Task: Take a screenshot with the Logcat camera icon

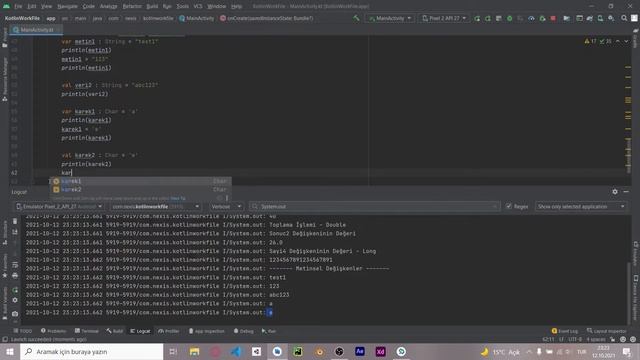Action: (15, 313)
